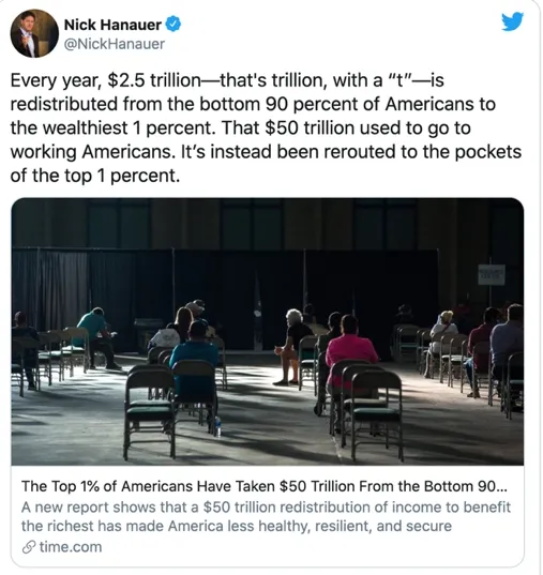The height and width of the screenshot is (575, 543).
Task: Visit the @NickHanauer handle
Action: (x=114, y=44)
